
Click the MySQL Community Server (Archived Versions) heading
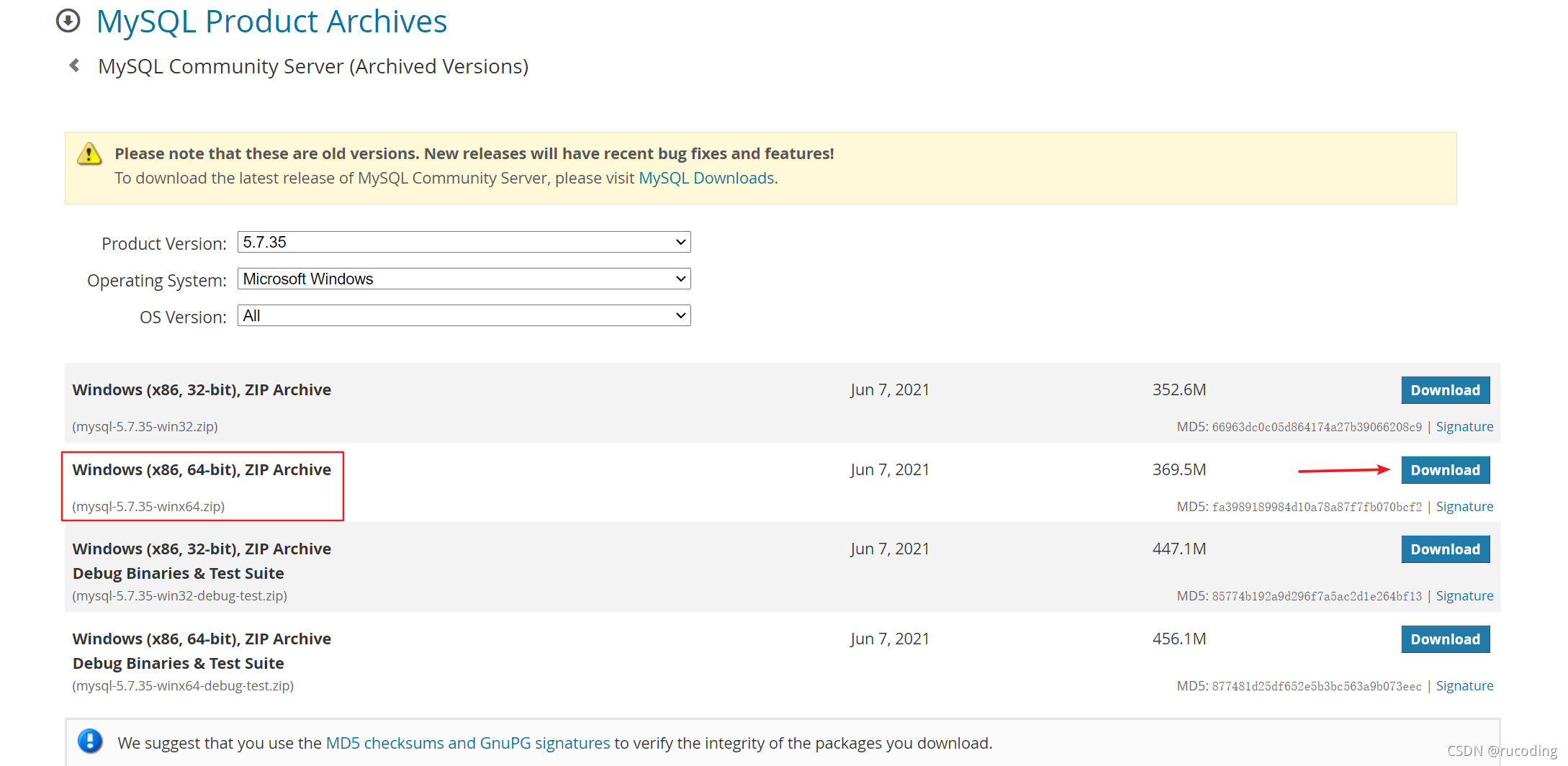(x=313, y=66)
